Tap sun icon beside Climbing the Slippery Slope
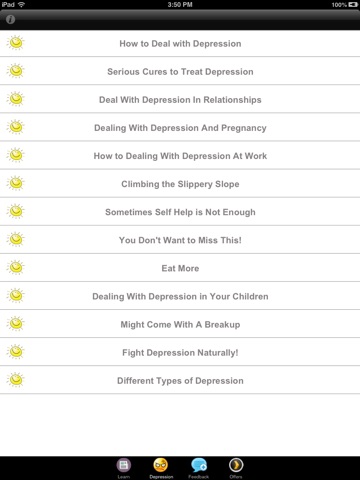The height and width of the screenshot is (480, 360). click(x=16, y=183)
